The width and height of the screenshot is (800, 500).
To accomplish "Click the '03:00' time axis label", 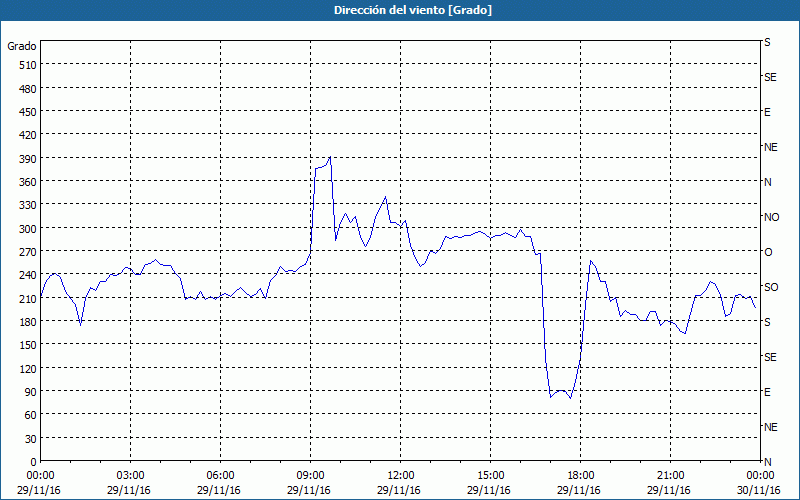I will coord(131,476).
